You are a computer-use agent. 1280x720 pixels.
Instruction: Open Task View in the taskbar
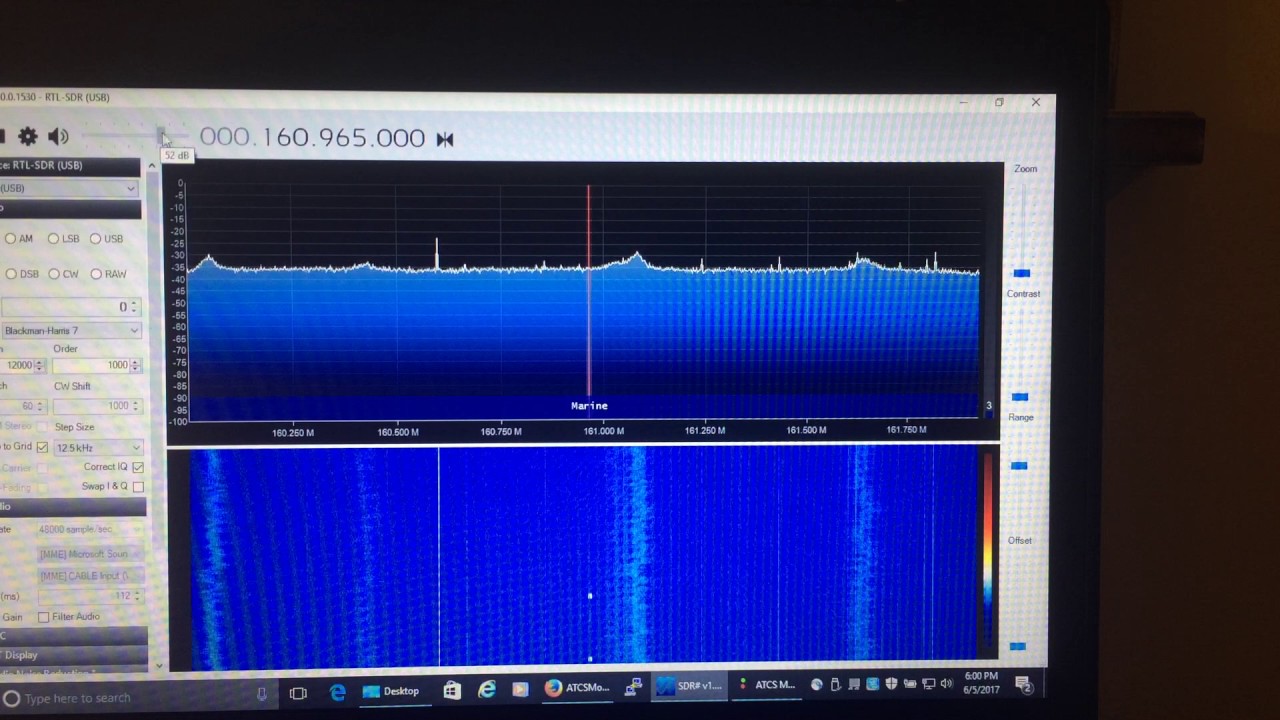(x=298, y=693)
